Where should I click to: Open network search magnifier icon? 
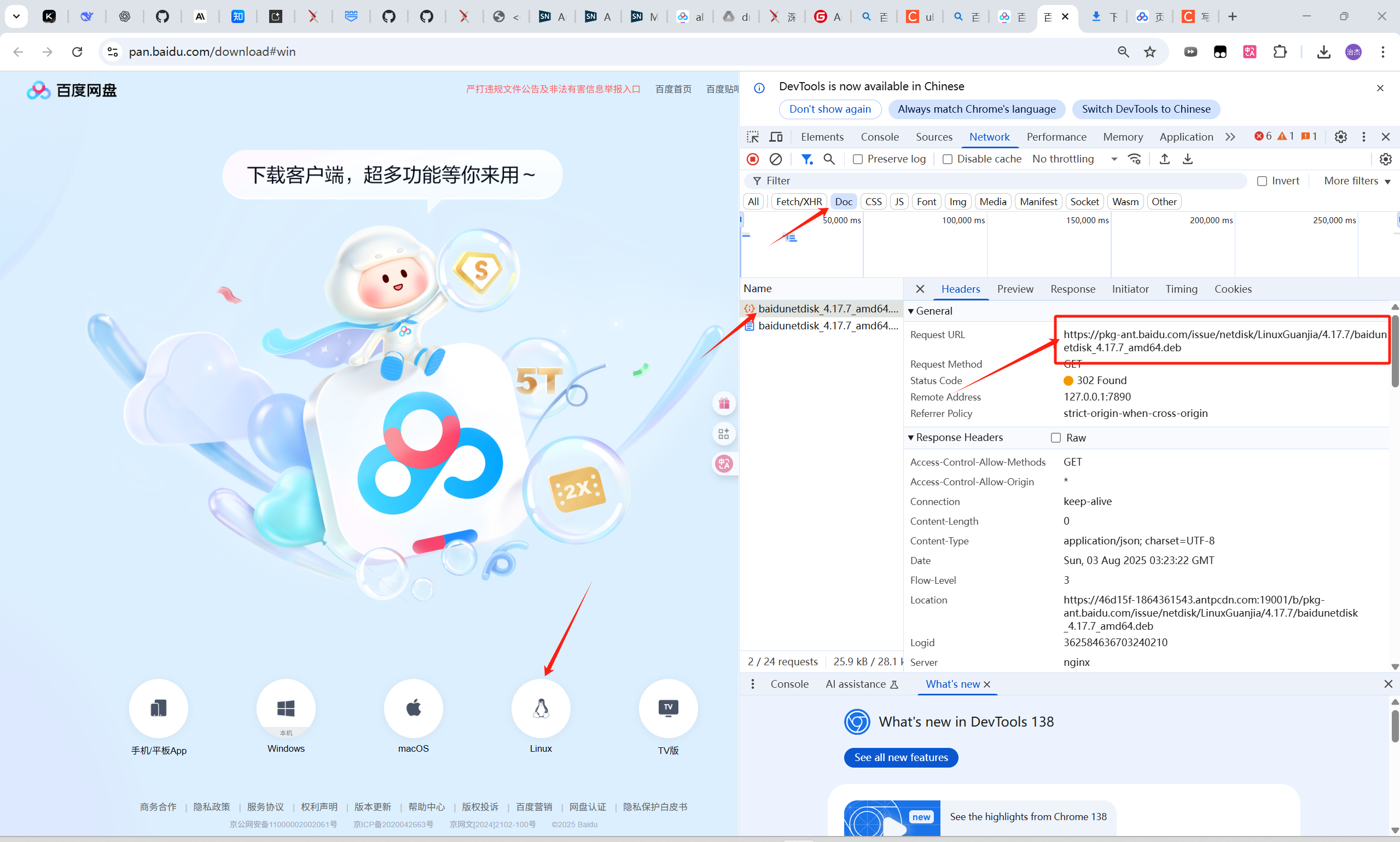pos(829,159)
